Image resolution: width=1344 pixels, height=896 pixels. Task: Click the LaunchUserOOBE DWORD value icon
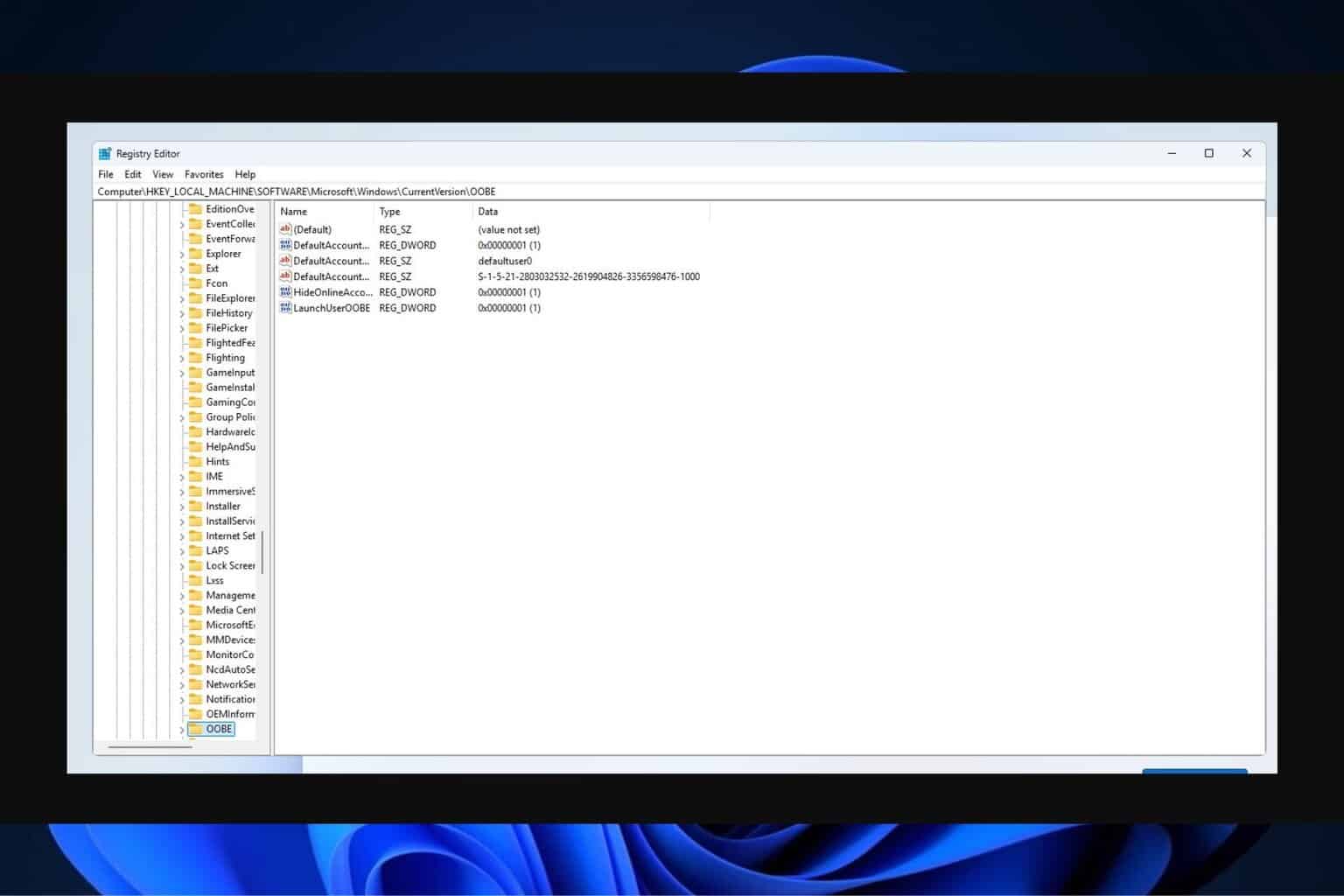tap(285, 308)
